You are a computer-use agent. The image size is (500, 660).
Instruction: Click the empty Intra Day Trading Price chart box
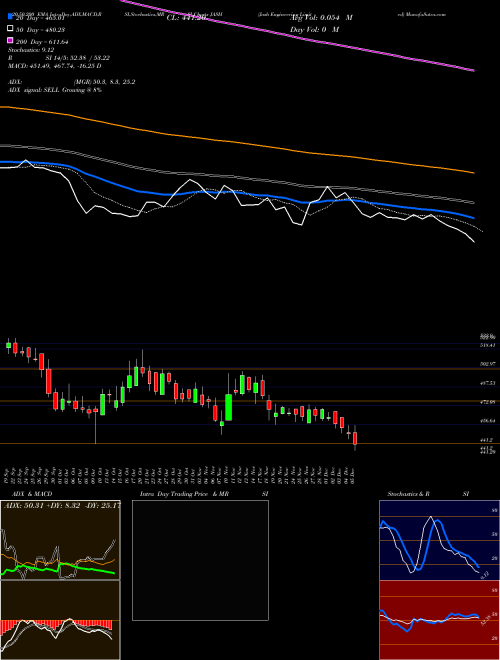coord(200,560)
